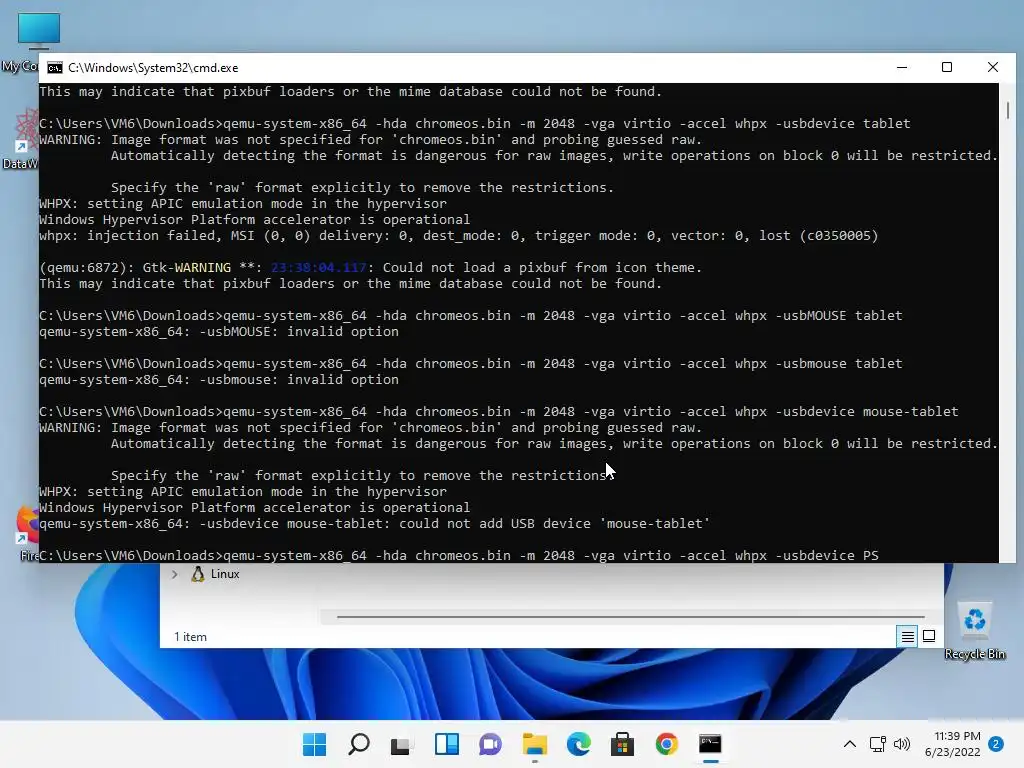Screen dimensions: 1024x768
Task: Launch the Chat app from taskbar
Action: point(490,744)
